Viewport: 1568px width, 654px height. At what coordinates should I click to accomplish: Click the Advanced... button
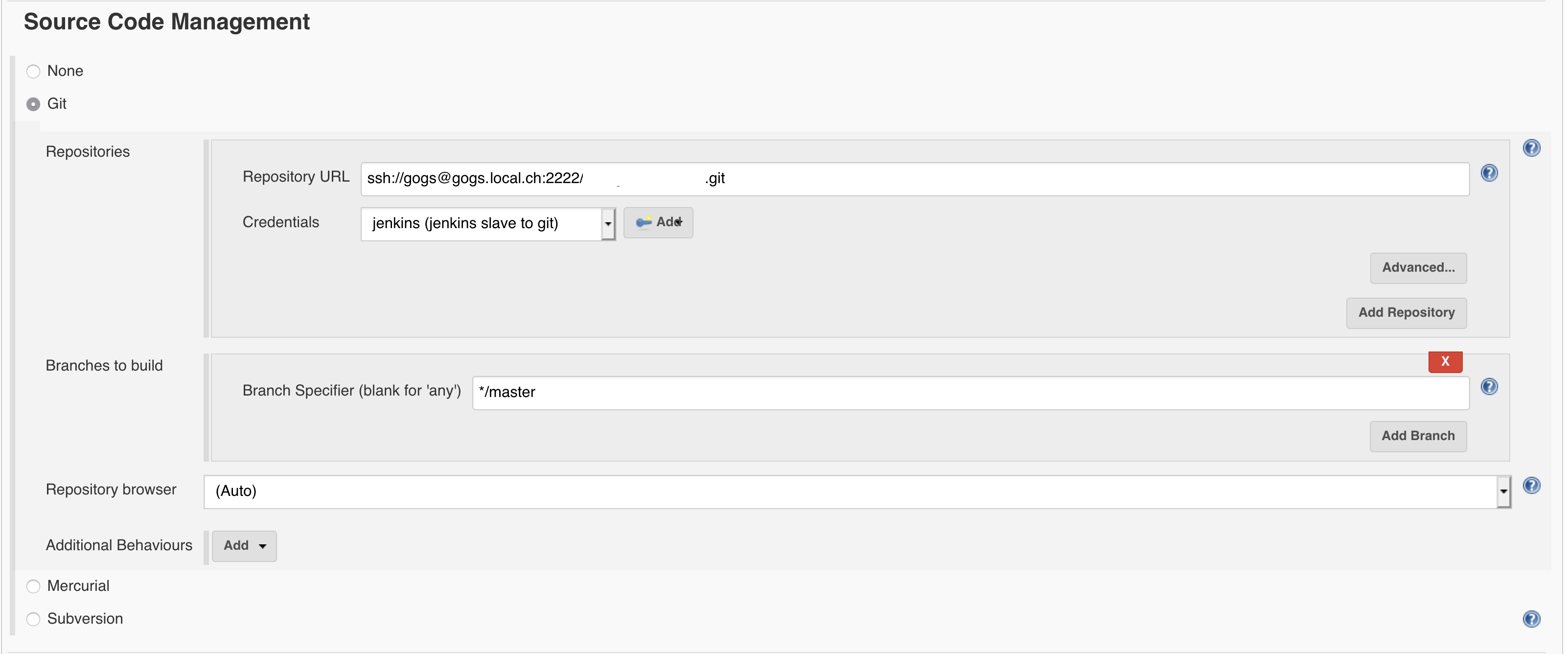point(1418,268)
